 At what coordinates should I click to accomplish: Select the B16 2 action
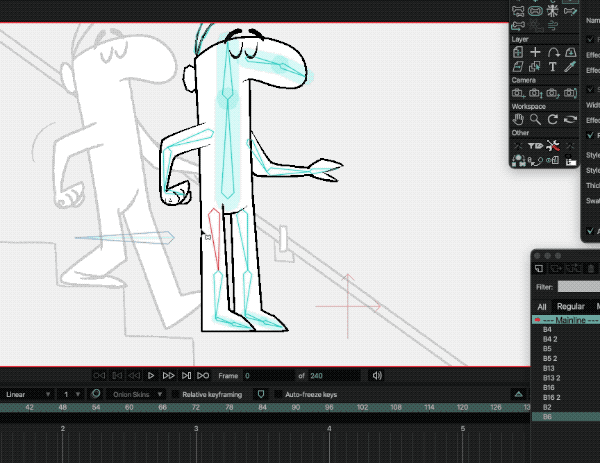click(566, 397)
